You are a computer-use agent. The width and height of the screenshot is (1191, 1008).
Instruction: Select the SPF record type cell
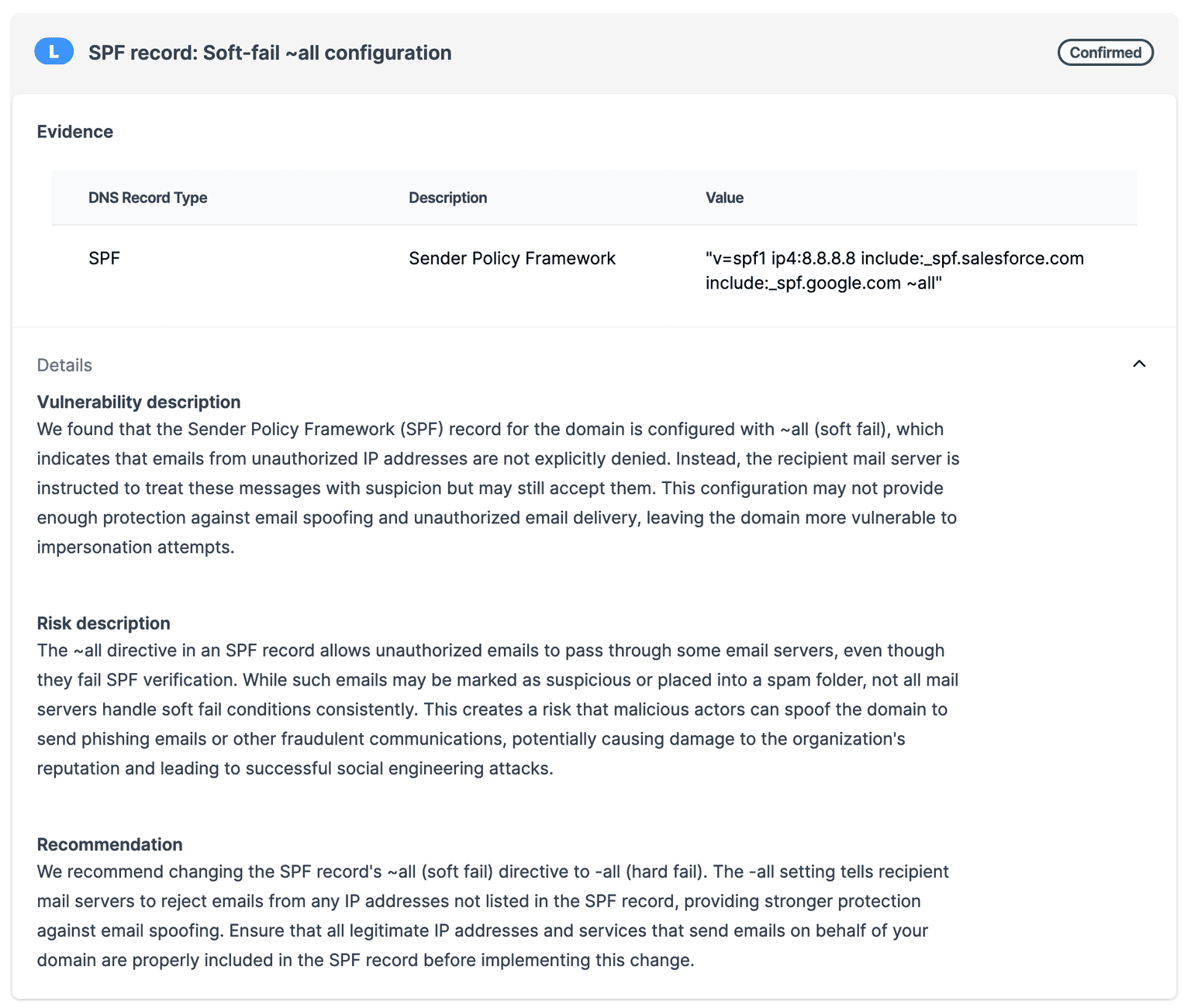pyautogui.click(x=104, y=258)
